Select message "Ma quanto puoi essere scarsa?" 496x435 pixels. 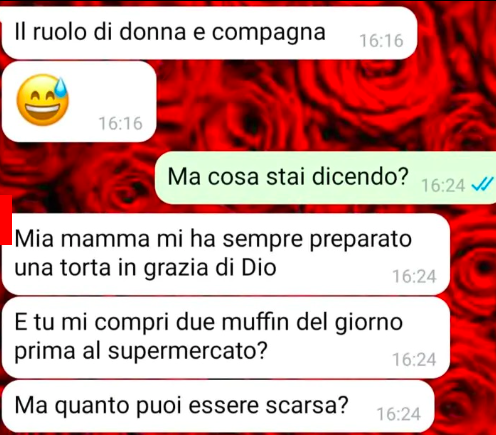click(218, 406)
